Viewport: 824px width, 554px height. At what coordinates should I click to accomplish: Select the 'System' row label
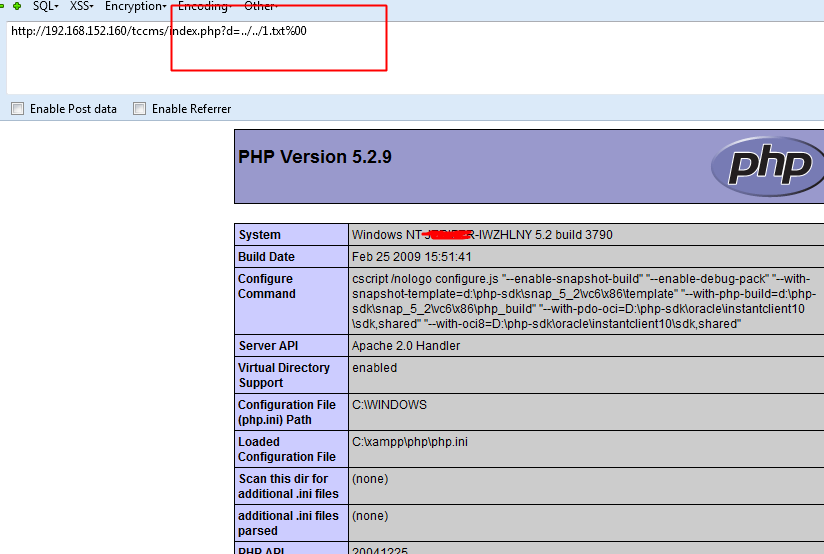click(x=260, y=234)
